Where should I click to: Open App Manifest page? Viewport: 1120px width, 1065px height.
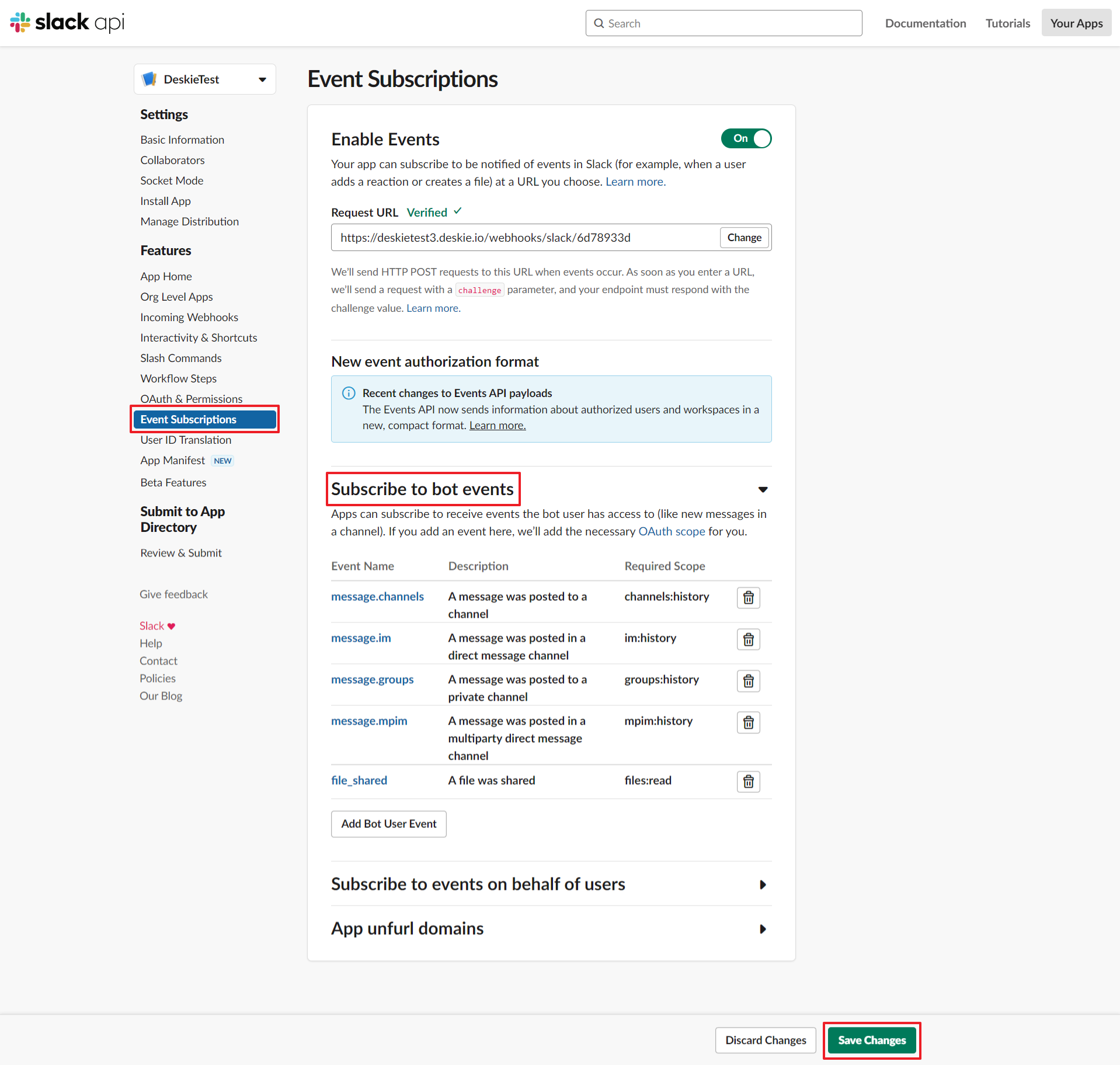[172, 460]
